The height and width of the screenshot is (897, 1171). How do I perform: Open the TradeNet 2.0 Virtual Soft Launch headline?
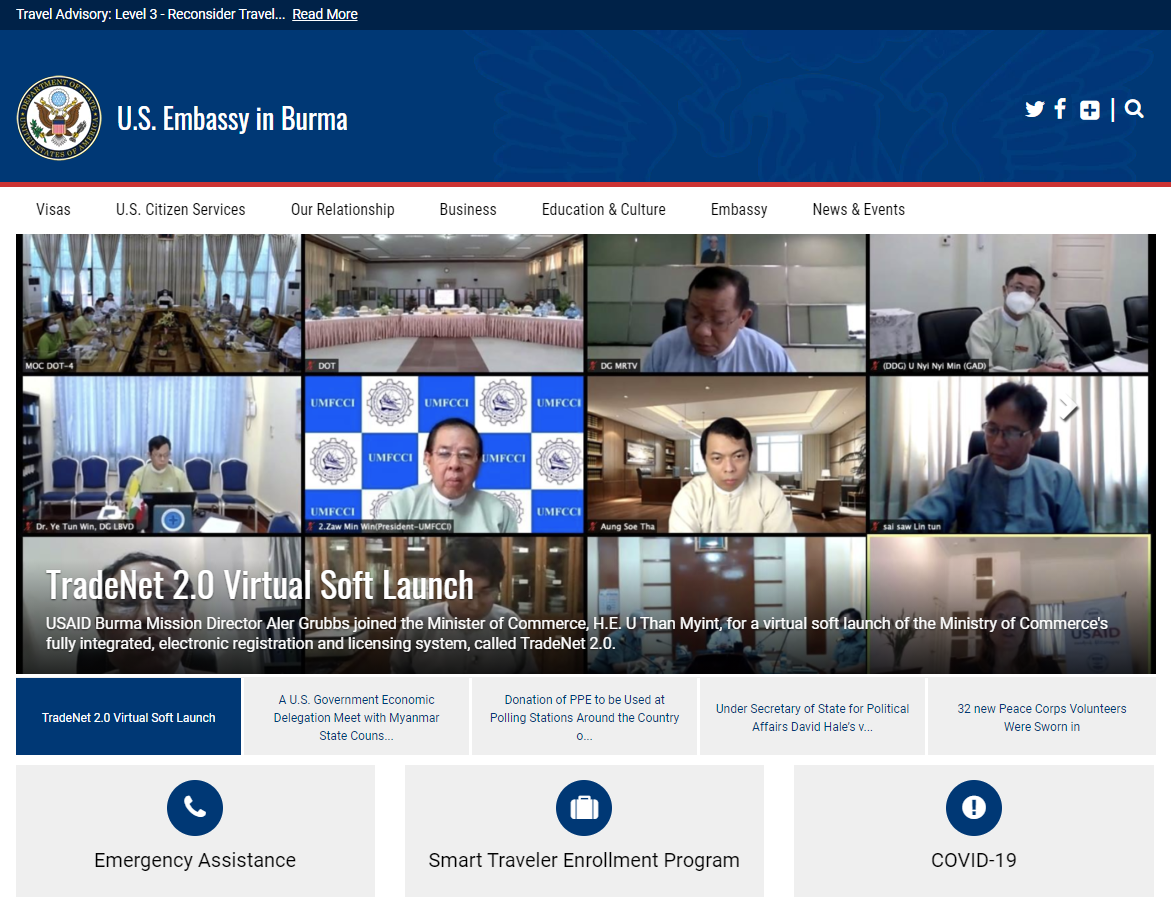(260, 585)
